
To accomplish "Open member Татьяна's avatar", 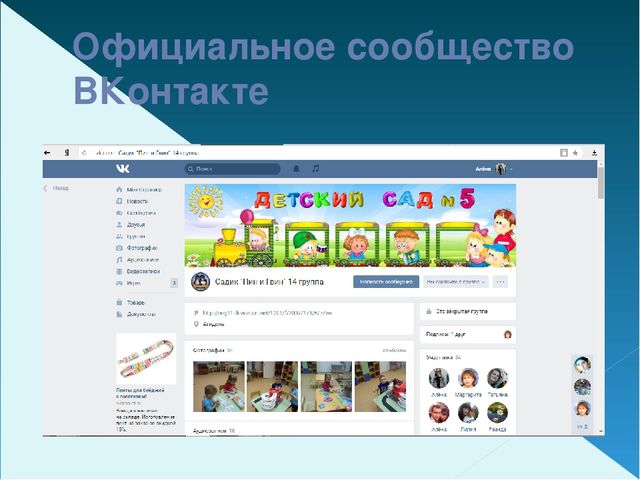I will pyautogui.click(x=497, y=378).
